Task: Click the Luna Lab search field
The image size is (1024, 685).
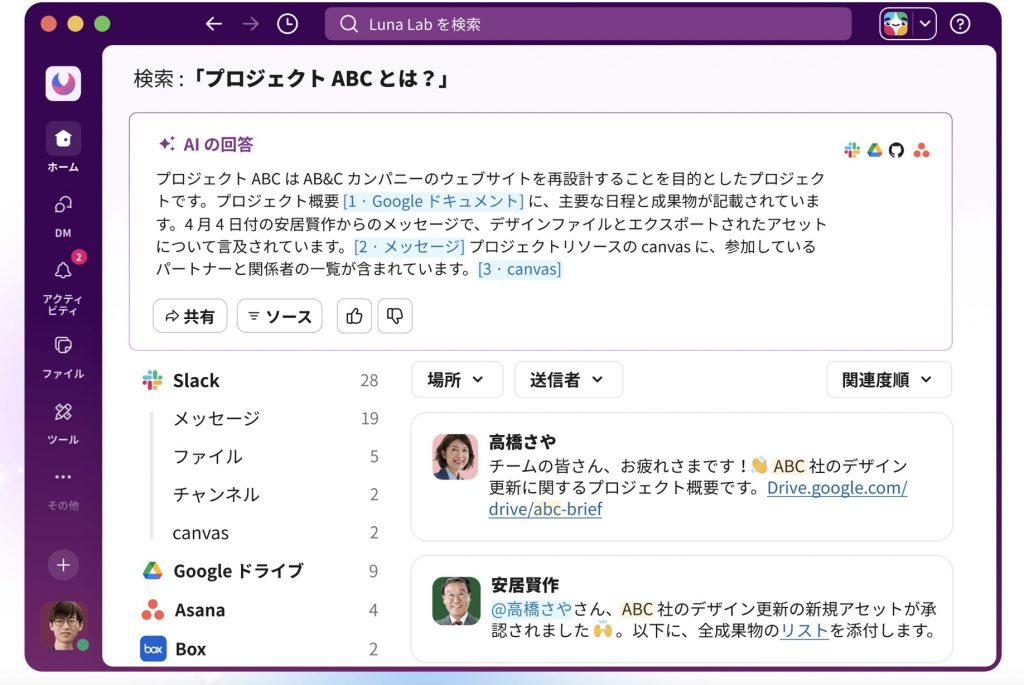Action: [x=588, y=24]
